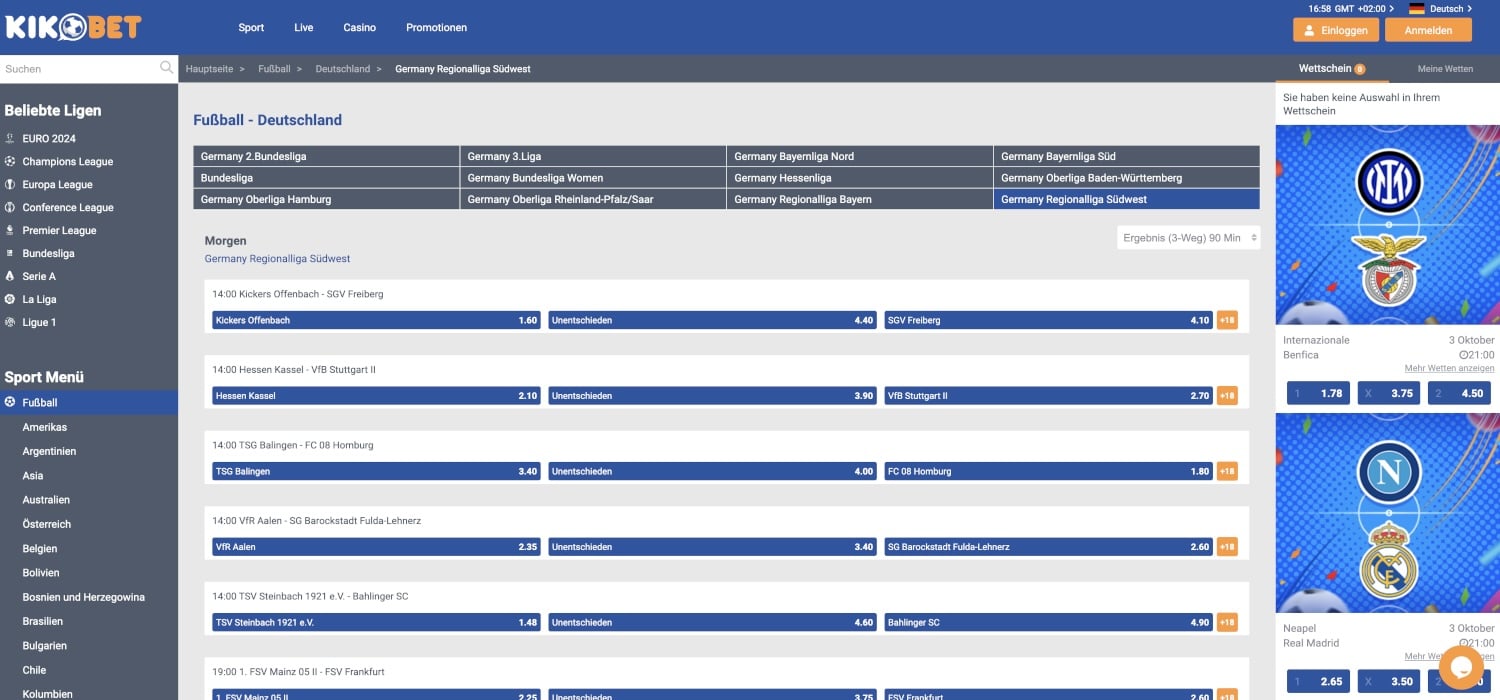Image resolution: width=1500 pixels, height=700 pixels.
Task: Go to Live in top navigation
Action: [304, 27]
